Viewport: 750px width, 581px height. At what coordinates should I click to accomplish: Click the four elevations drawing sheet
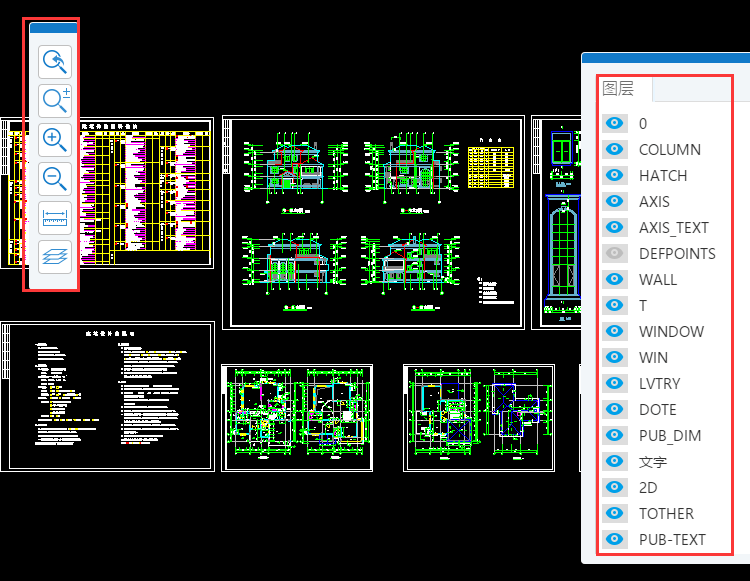(x=374, y=222)
